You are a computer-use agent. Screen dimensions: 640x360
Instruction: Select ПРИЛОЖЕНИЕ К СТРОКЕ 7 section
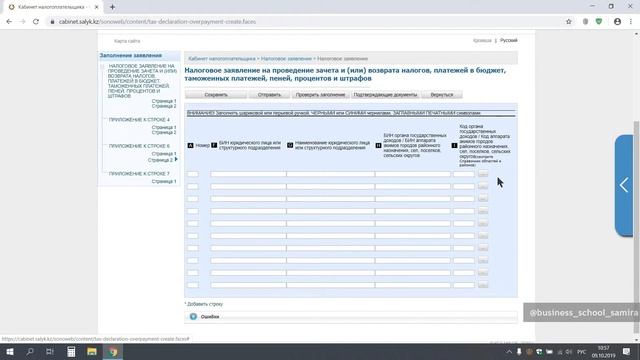139,174
